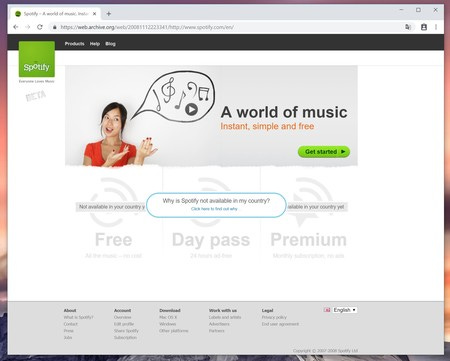Open the Edit profile footer link

[124, 324]
